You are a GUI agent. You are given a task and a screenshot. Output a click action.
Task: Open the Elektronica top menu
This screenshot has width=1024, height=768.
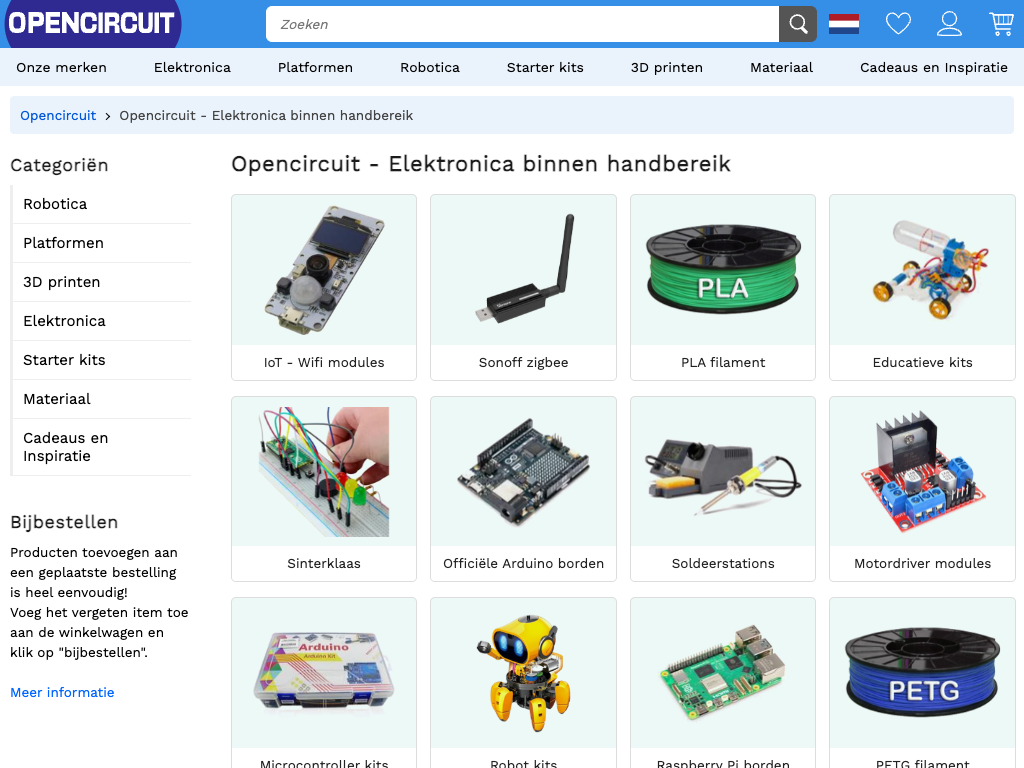click(x=192, y=67)
